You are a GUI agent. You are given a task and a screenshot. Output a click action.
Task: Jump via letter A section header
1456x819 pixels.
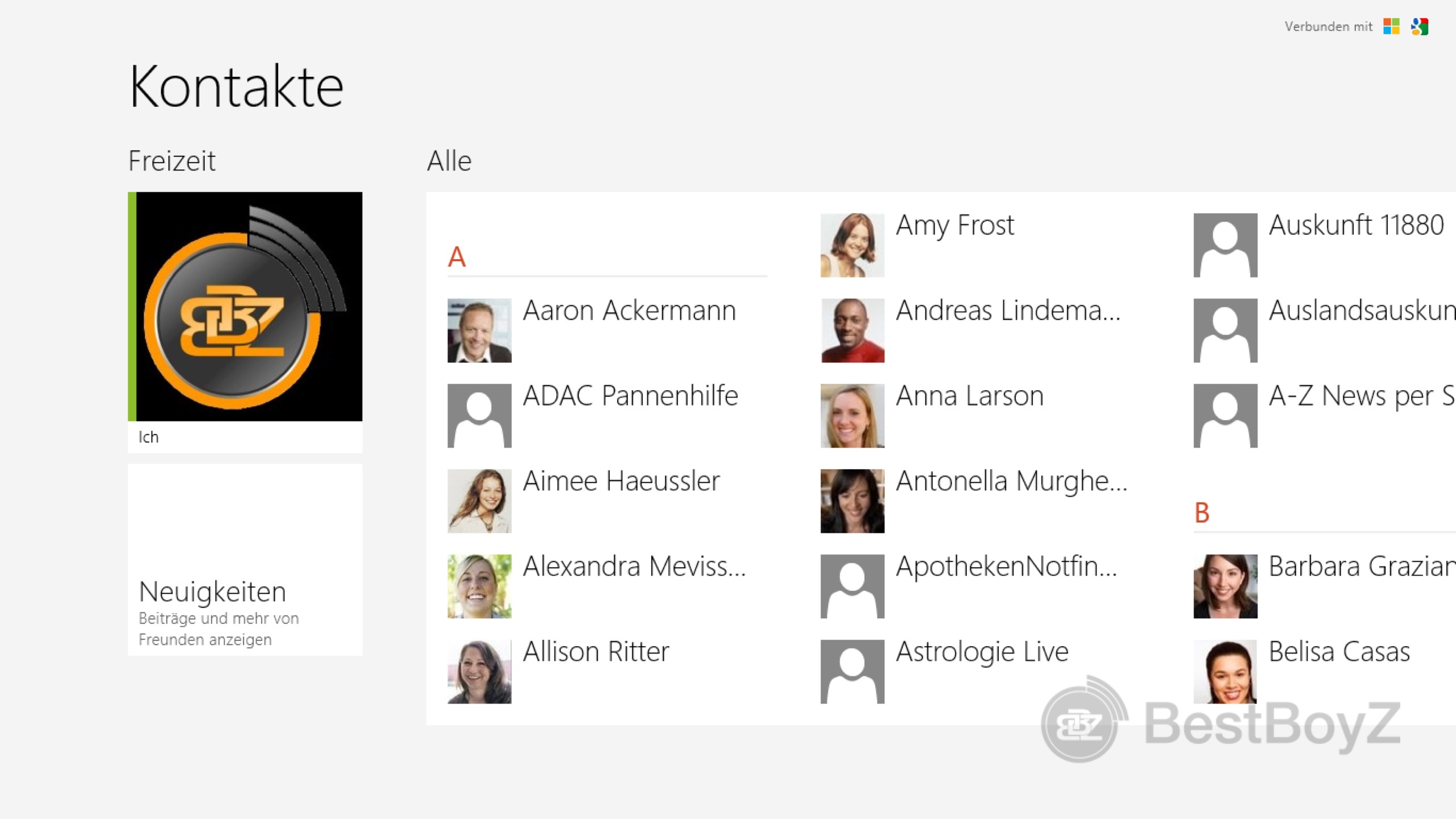click(x=457, y=257)
